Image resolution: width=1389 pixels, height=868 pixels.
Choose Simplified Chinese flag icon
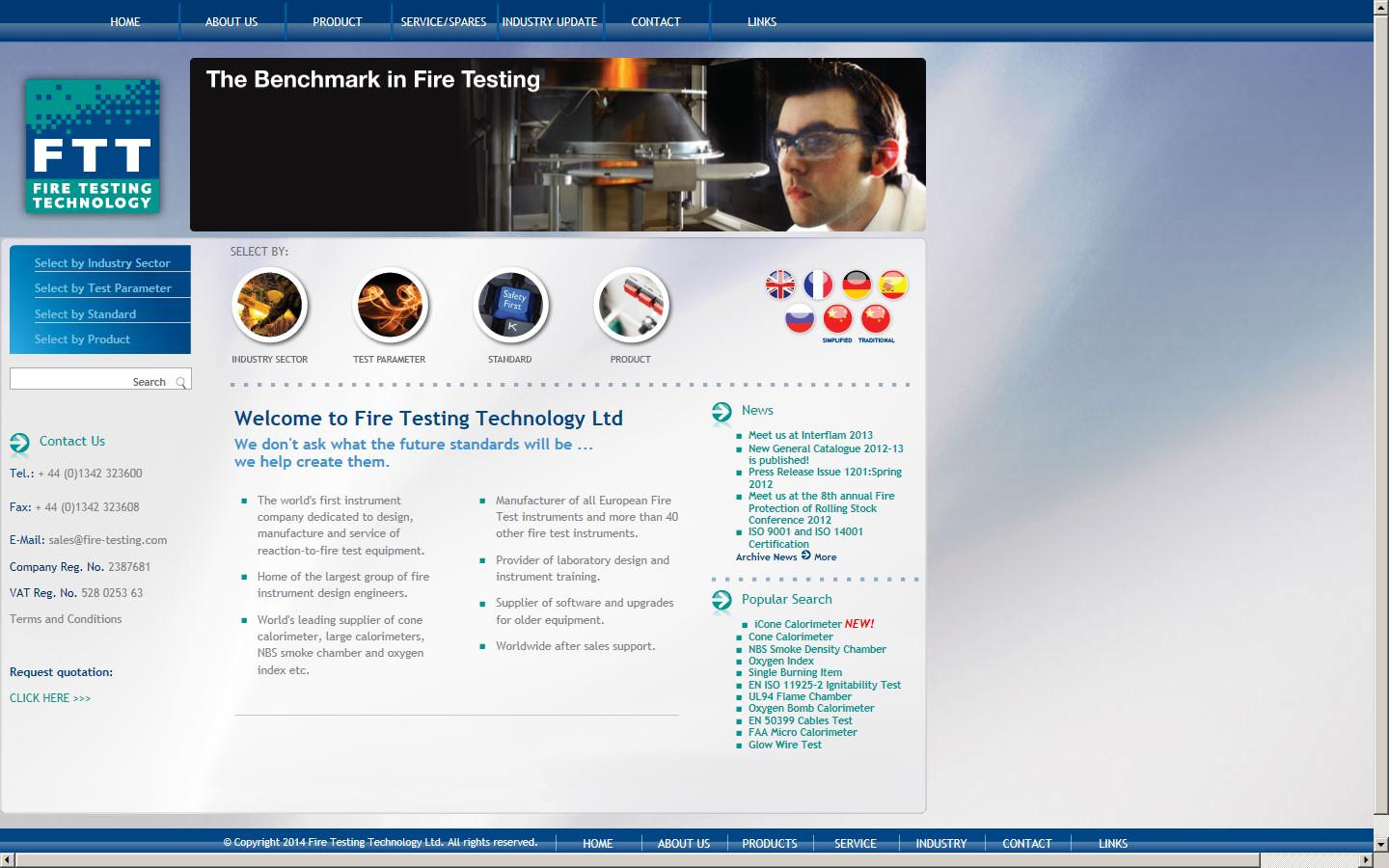[837, 316]
